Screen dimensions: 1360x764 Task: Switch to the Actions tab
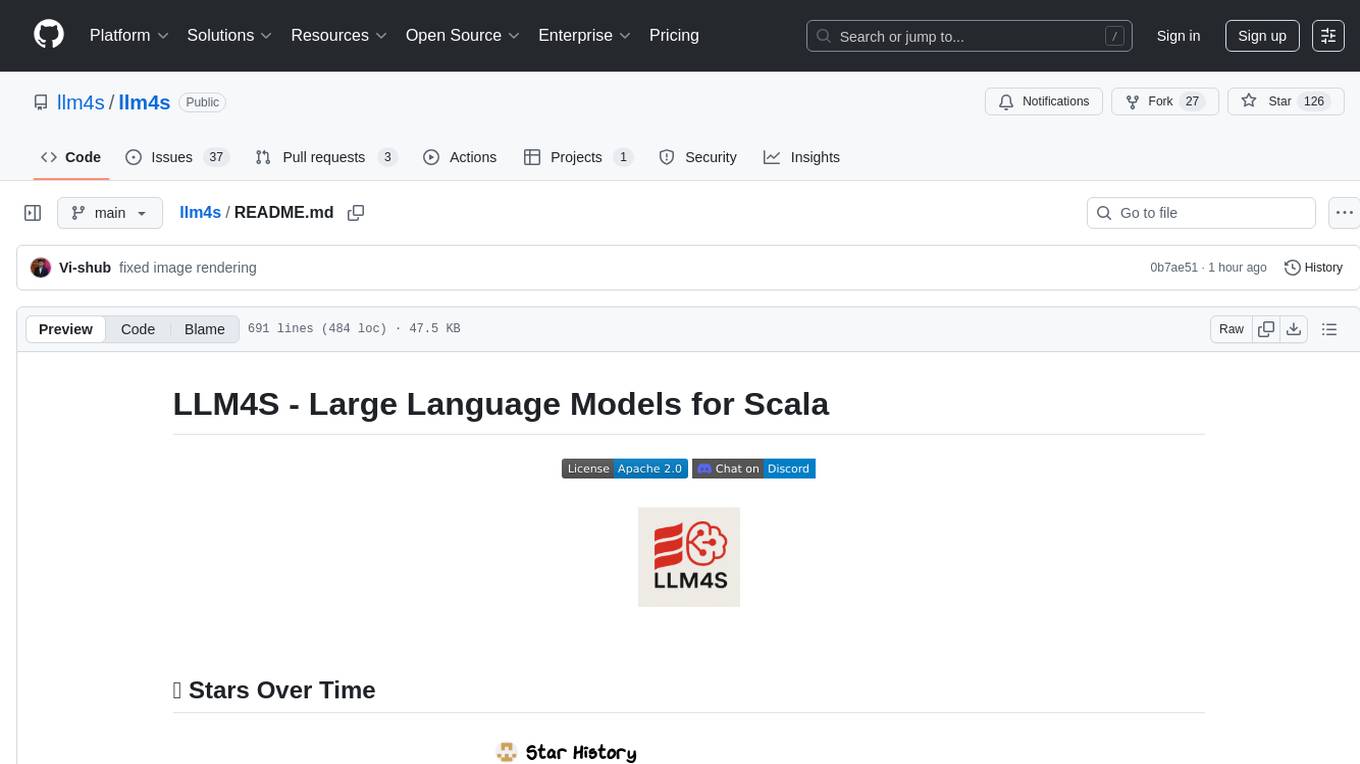[x=460, y=157]
